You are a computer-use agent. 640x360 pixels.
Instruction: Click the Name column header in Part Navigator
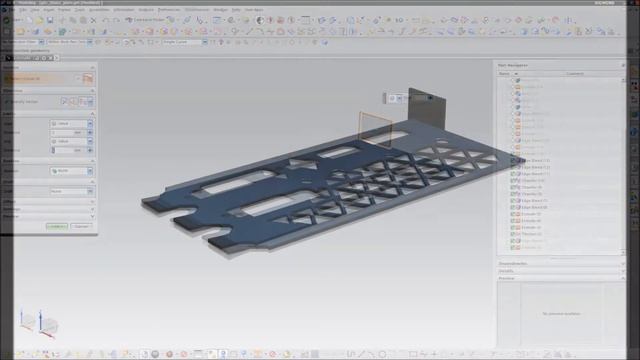[x=505, y=74]
